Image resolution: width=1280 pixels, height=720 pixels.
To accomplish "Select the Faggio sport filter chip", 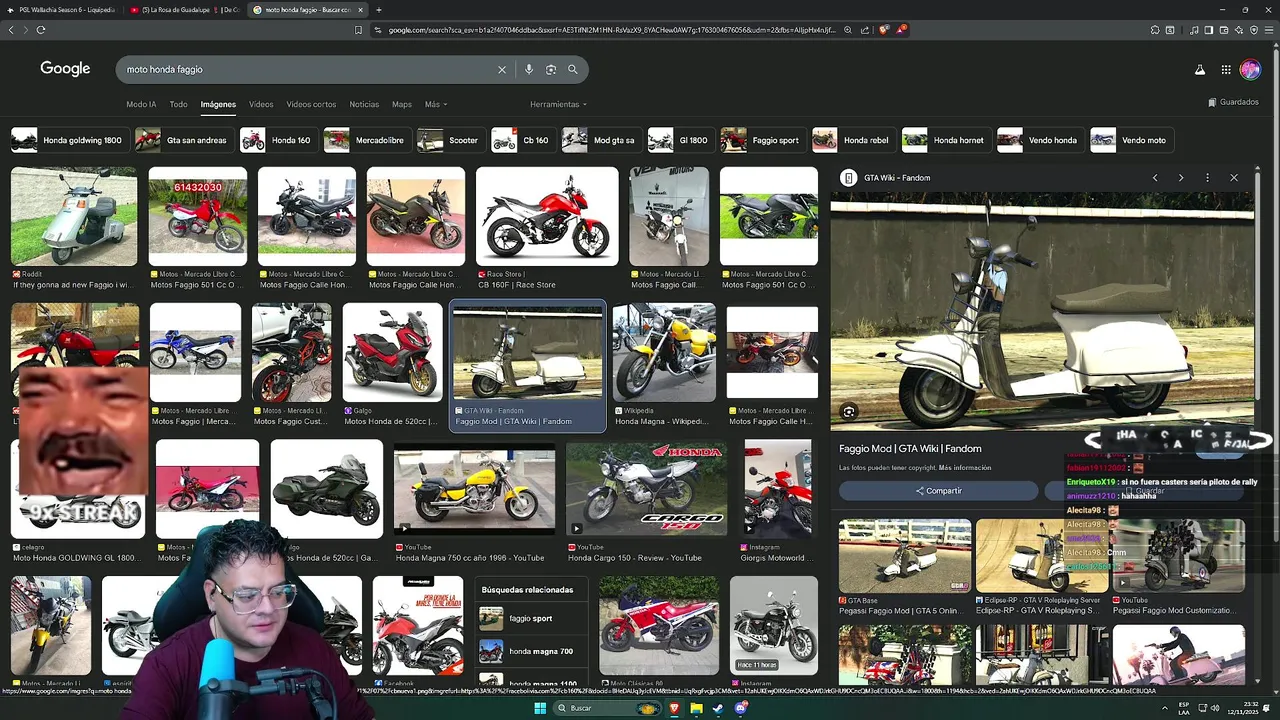I will 762,140.
